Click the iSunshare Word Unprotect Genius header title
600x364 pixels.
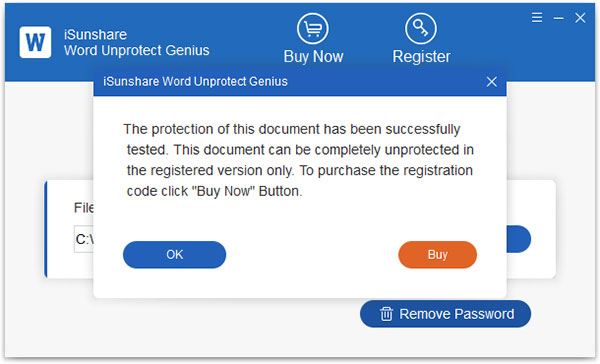coord(137,42)
